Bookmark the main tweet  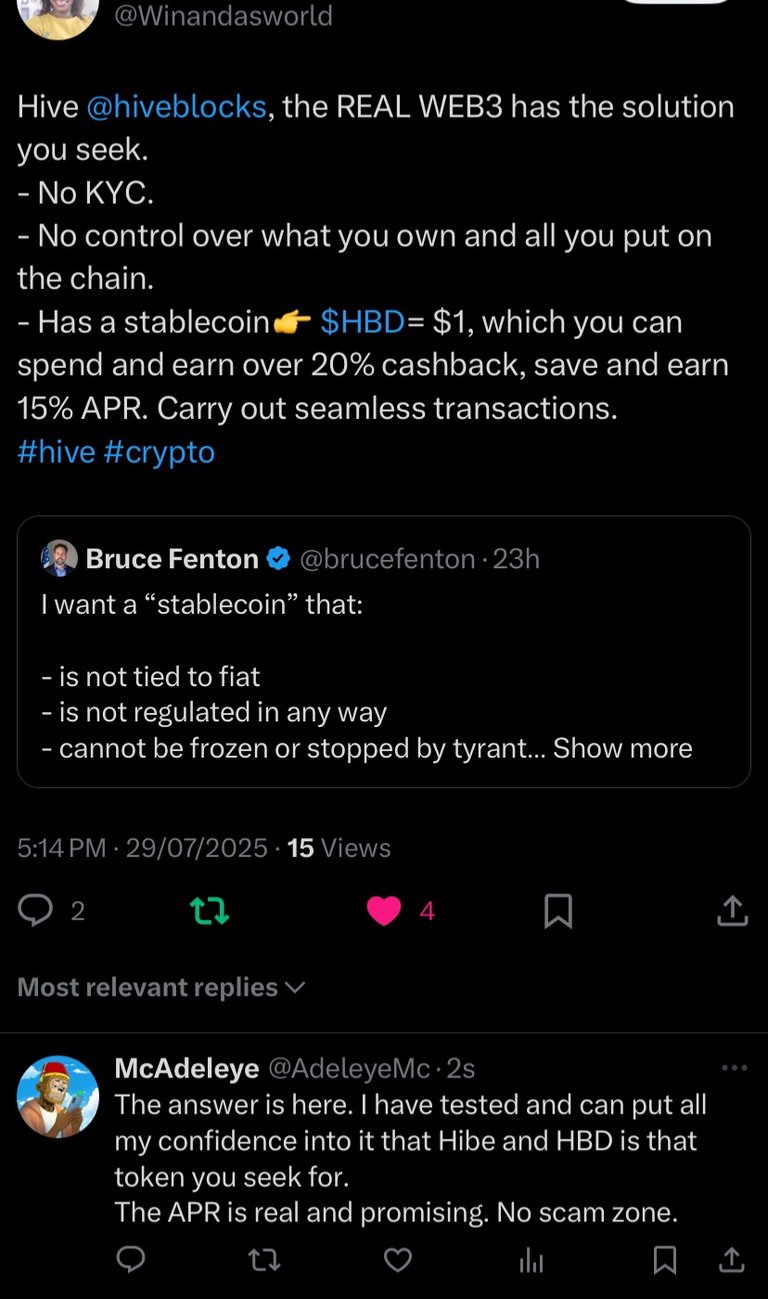pyautogui.click(x=558, y=910)
